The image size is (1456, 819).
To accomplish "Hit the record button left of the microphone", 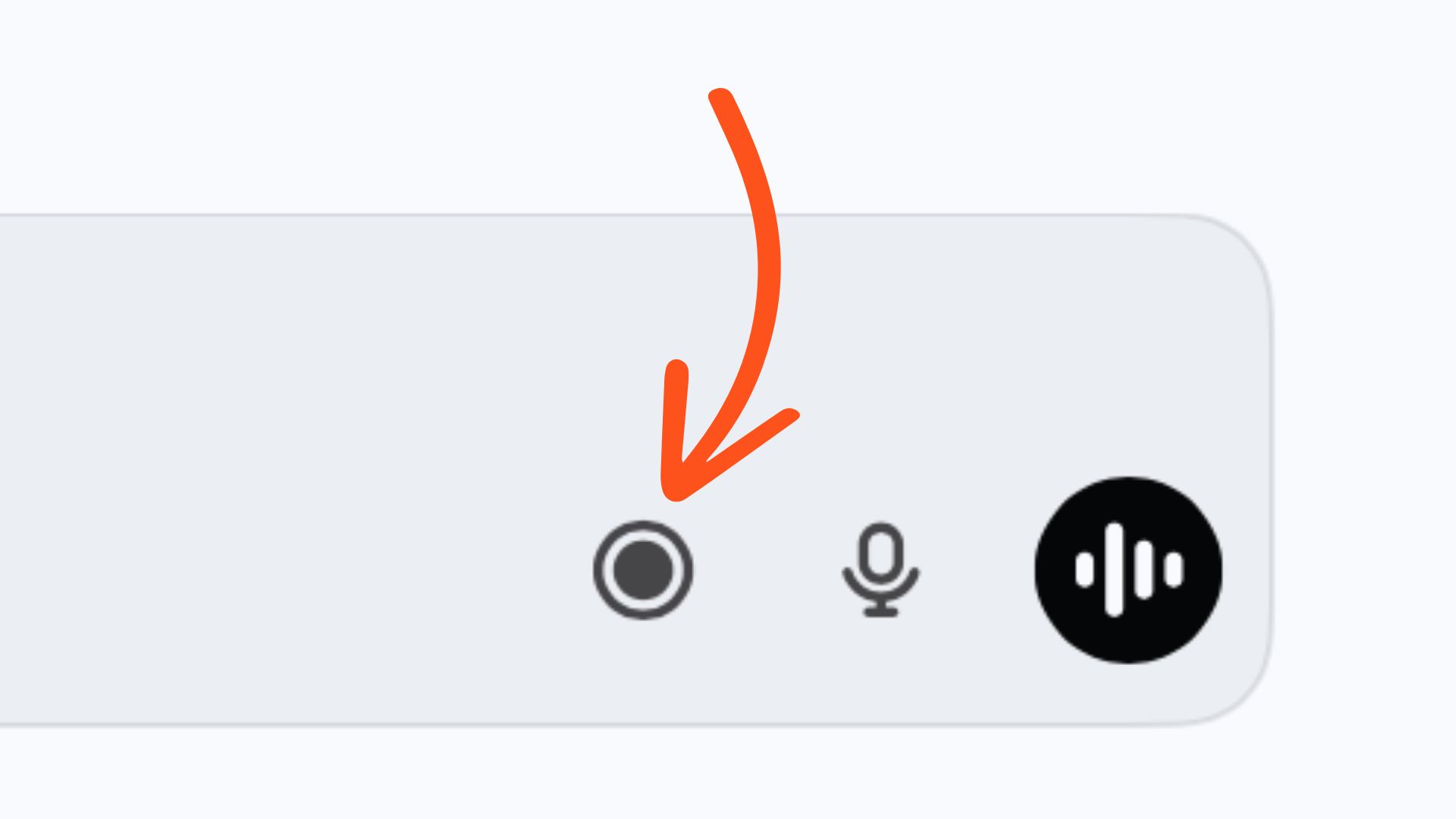I will point(643,570).
